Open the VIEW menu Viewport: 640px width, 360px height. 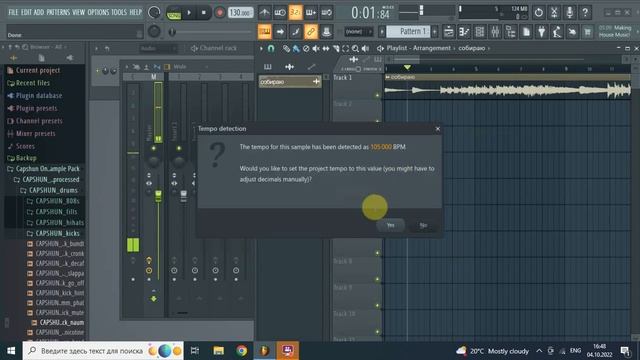click(78, 12)
